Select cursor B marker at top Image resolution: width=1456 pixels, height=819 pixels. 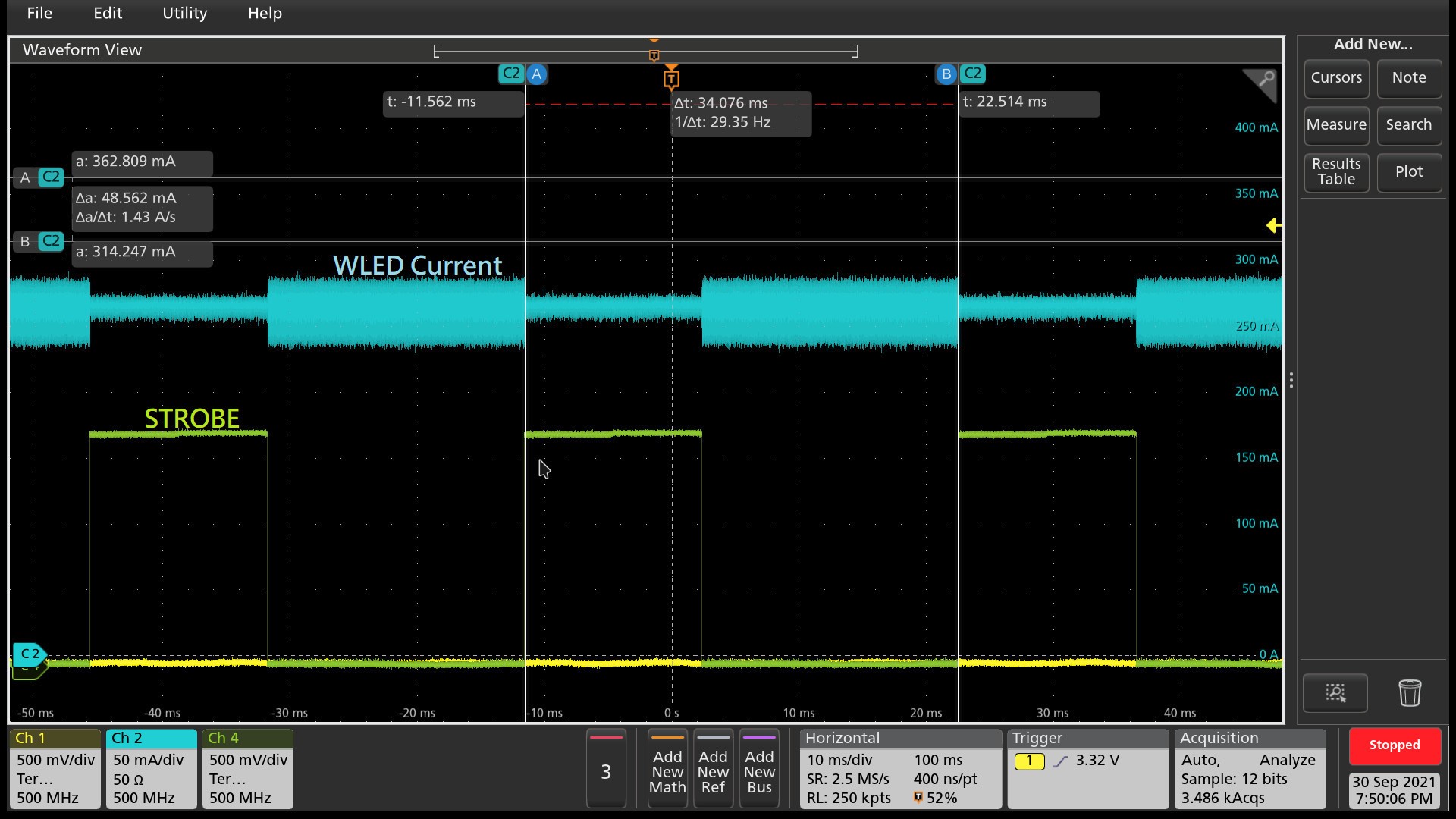[946, 74]
